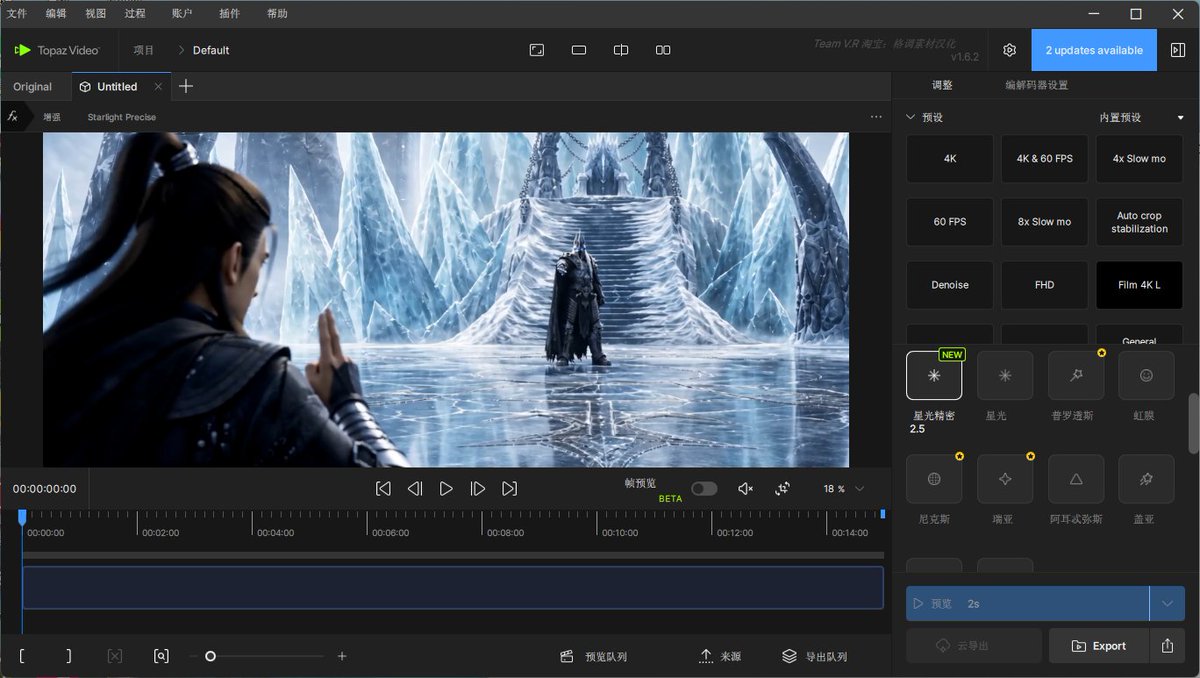Select the split-screen comparison view icon
This screenshot has height=678, width=1200.
pos(621,50)
